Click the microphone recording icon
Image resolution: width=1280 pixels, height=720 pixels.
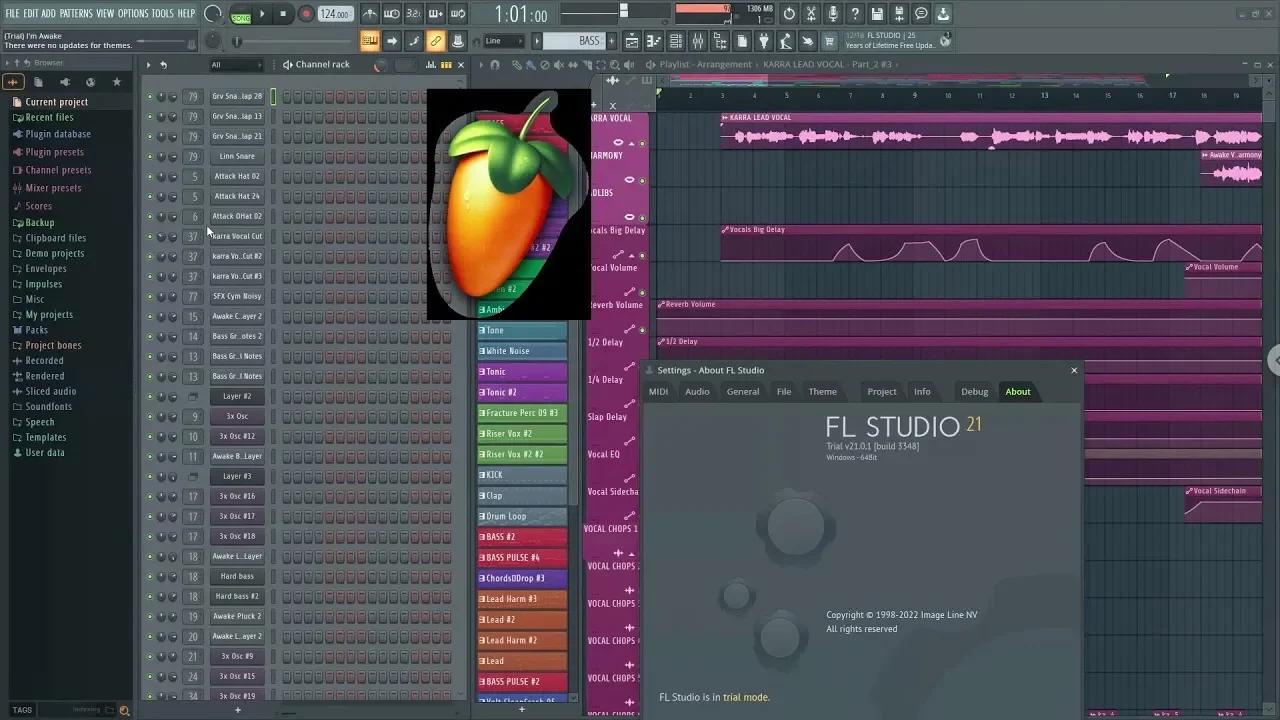pyautogui.click(x=833, y=14)
